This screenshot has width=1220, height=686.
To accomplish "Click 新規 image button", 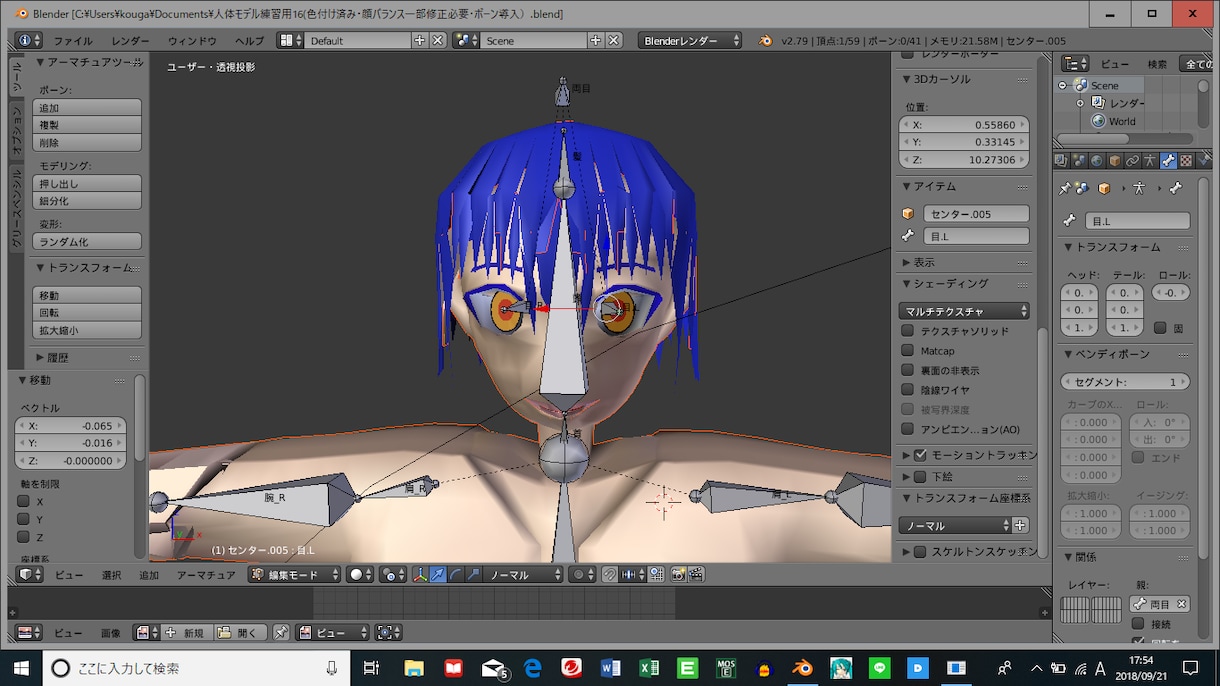I will pos(185,633).
